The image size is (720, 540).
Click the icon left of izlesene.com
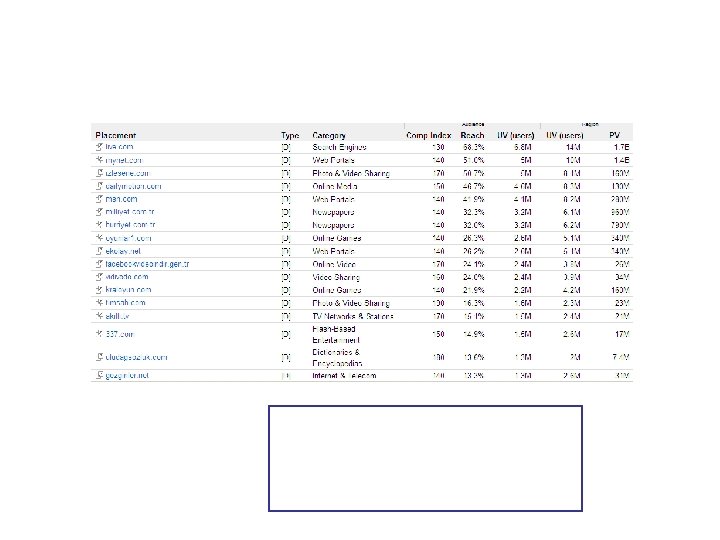pyautogui.click(x=98, y=173)
